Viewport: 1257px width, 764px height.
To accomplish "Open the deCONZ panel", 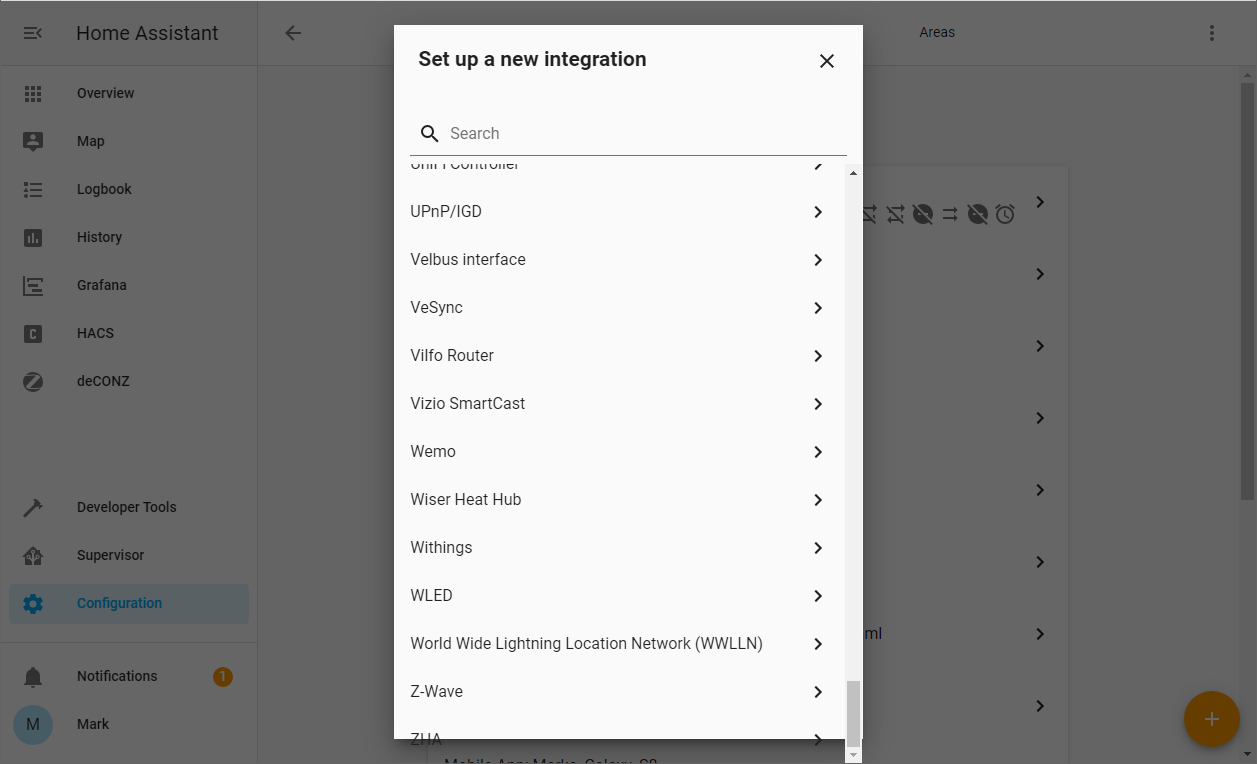I will (x=129, y=381).
